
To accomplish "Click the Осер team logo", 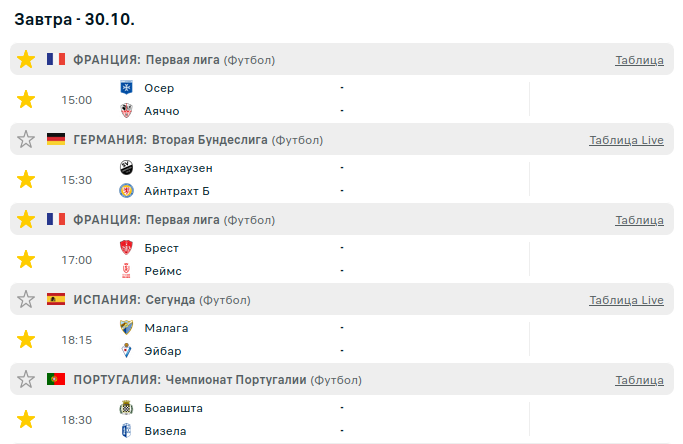I will coord(127,88).
